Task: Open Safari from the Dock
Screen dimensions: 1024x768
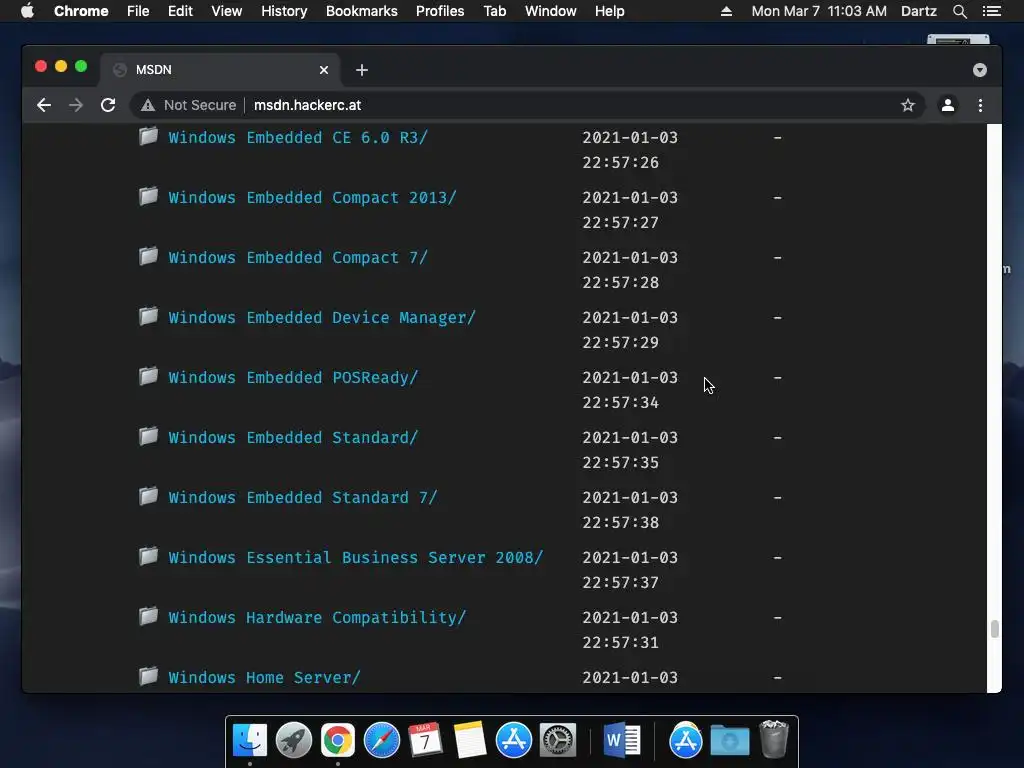Action: point(381,740)
